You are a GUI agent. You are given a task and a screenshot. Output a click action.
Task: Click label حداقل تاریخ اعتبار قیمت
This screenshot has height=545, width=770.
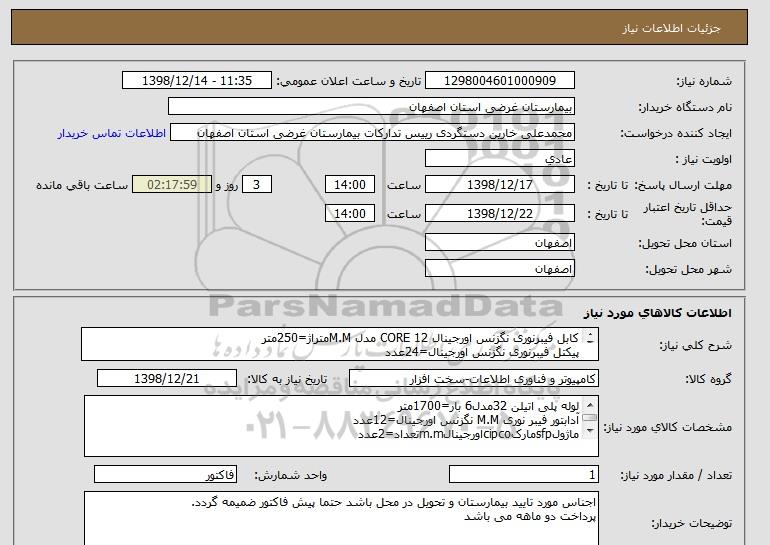688,214
